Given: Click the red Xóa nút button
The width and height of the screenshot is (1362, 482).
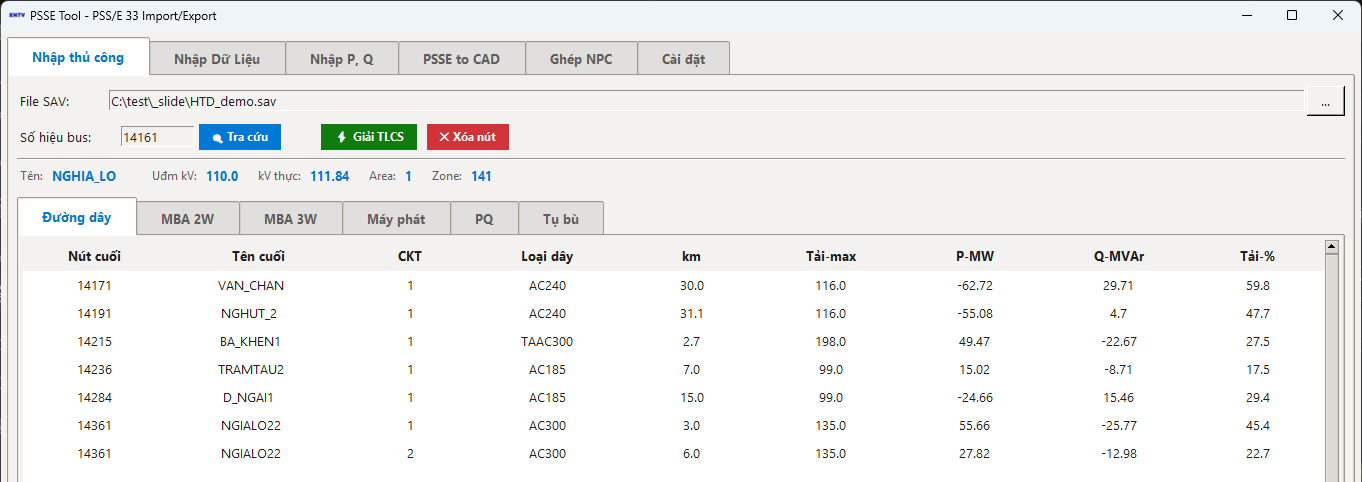Looking at the screenshot, I should (x=468, y=137).
